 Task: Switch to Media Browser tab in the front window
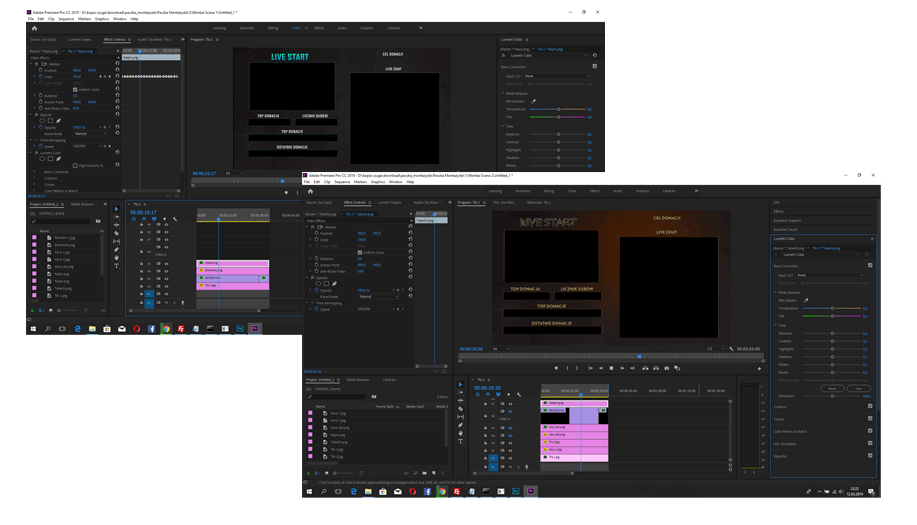pyautogui.click(x=357, y=380)
